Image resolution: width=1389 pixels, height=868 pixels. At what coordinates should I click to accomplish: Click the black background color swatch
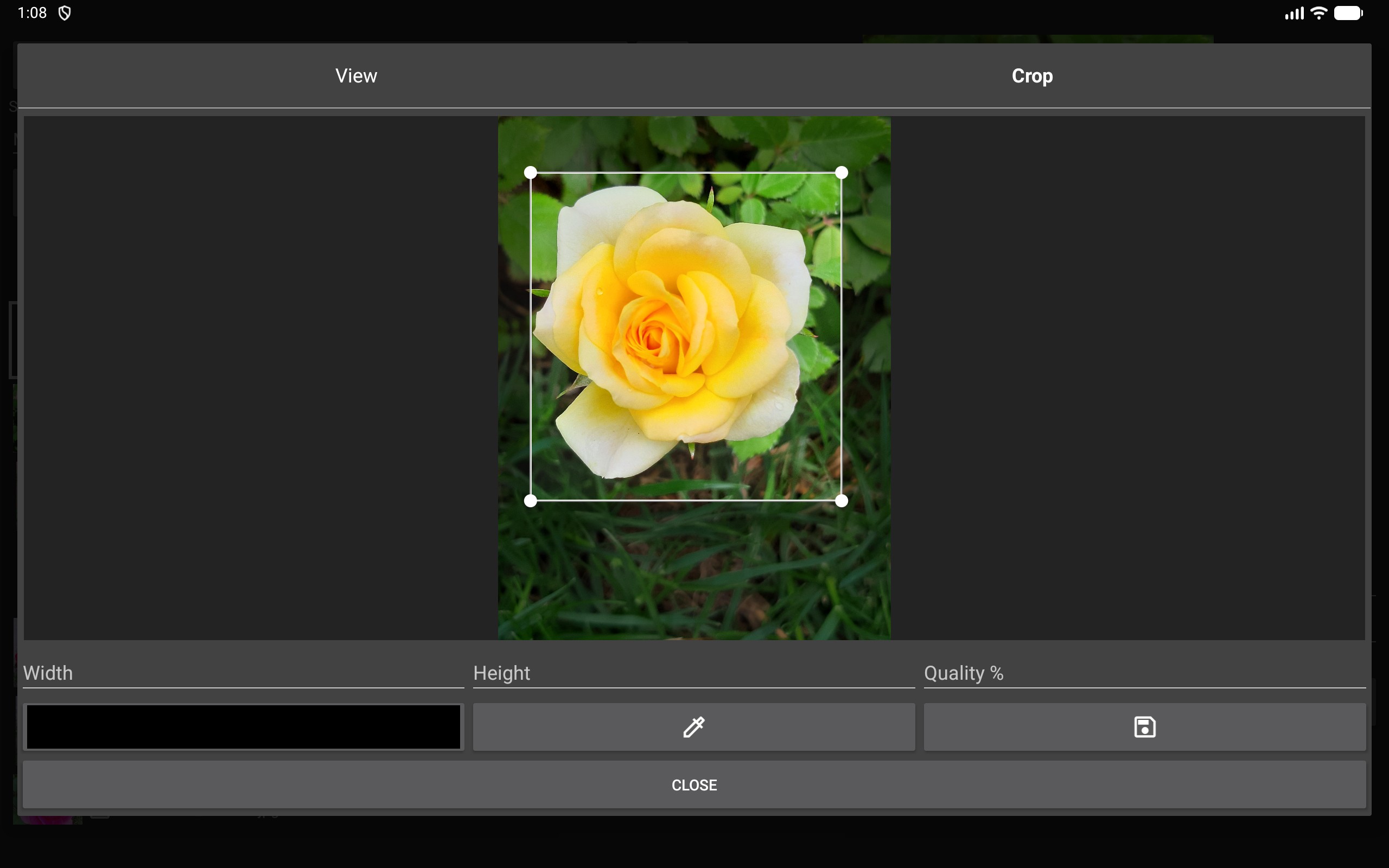click(244, 727)
